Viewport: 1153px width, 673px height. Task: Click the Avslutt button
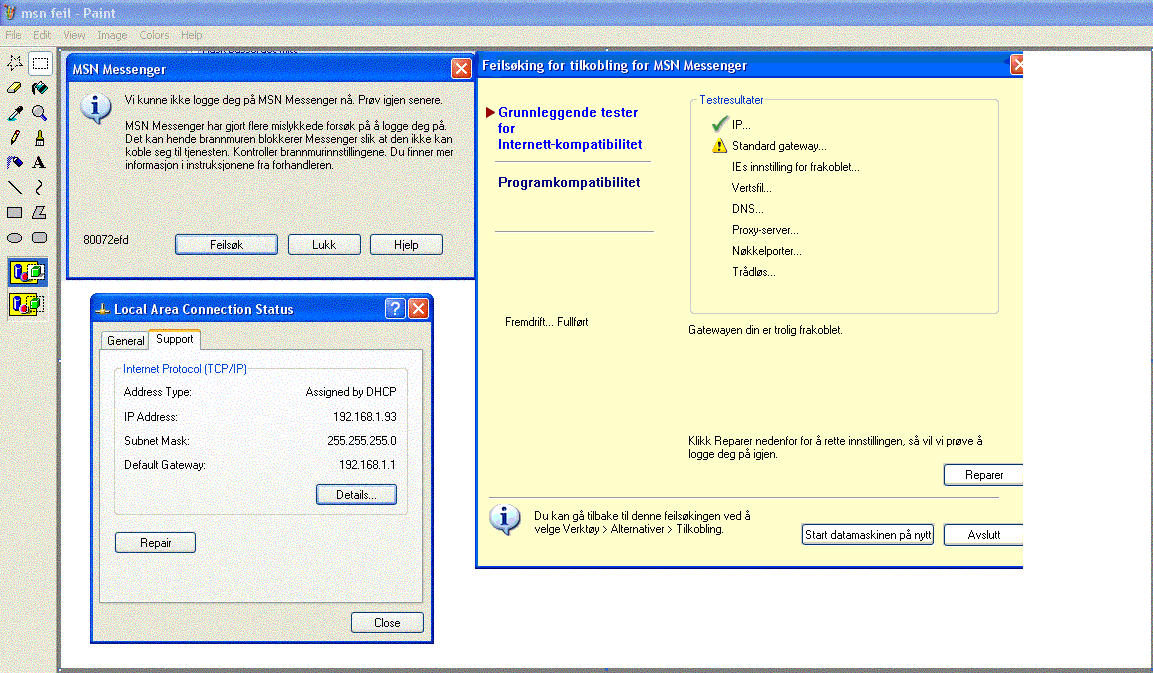(x=983, y=535)
